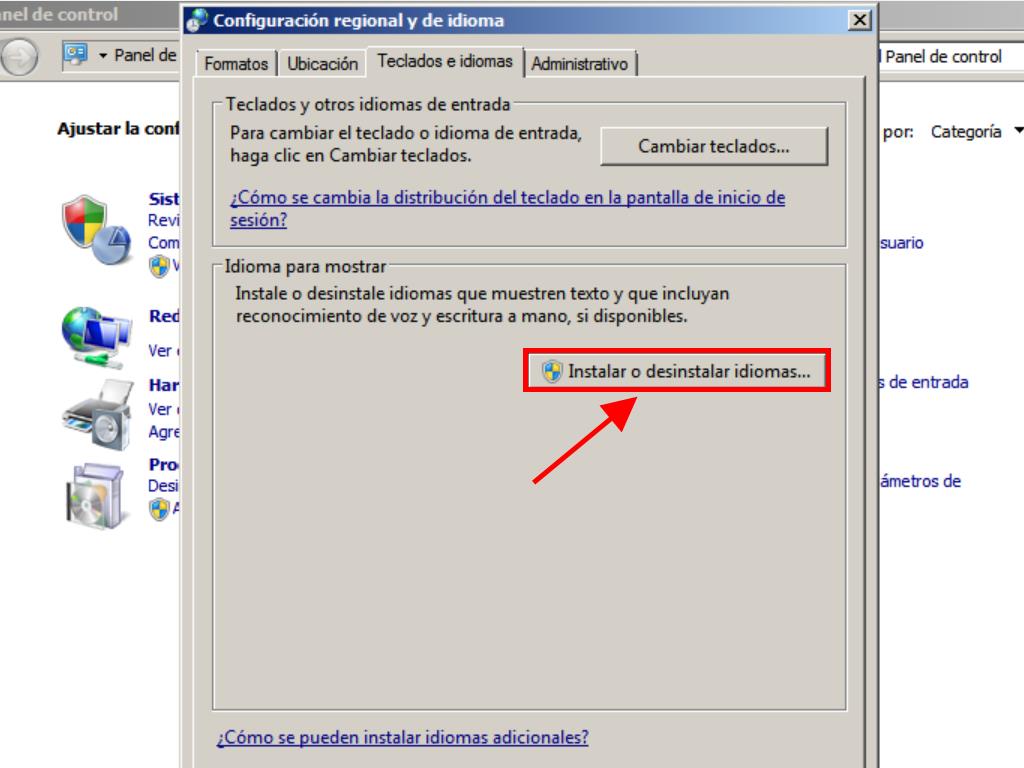Click the Control Panel search field
This screenshot has height=768, width=1024.
(x=950, y=57)
